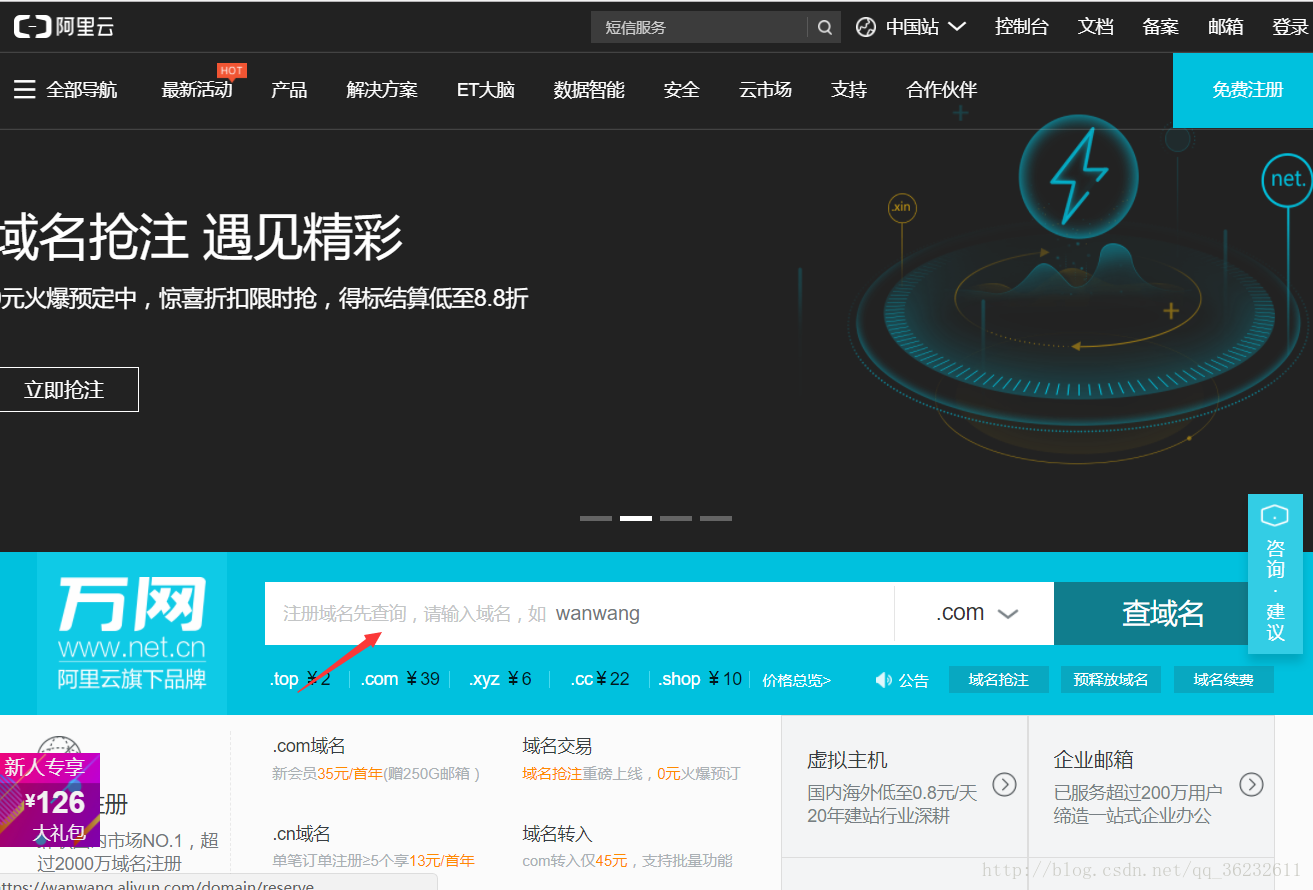This screenshot has width=1313, height=890.
Task: Select the fourth carousel indicator bar
Action: [x=716, y=518]
